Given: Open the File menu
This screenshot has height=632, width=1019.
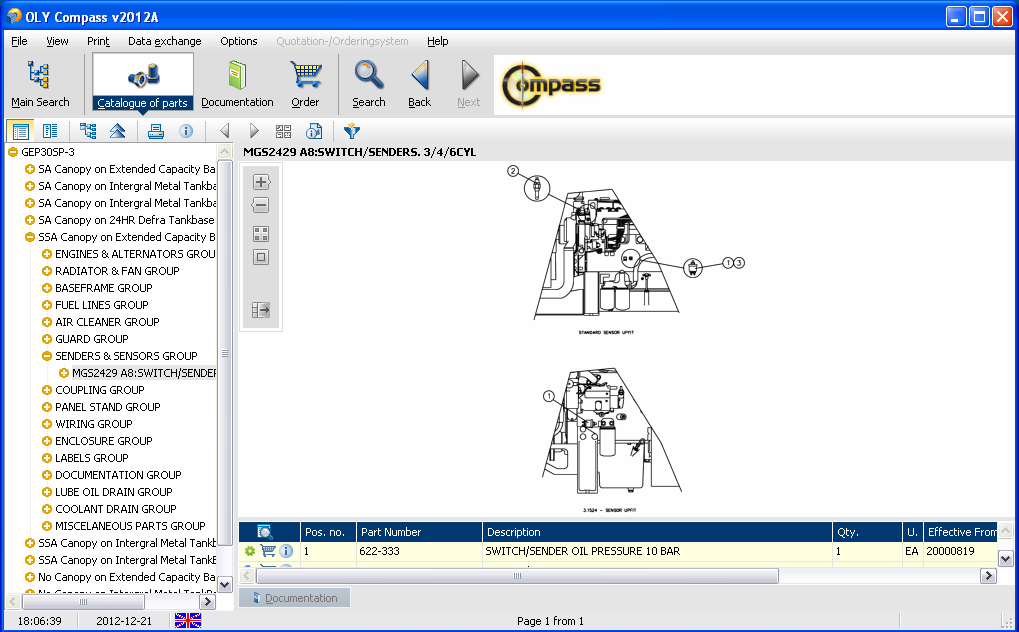Looking at the screenshot, I should click(19, 41).
